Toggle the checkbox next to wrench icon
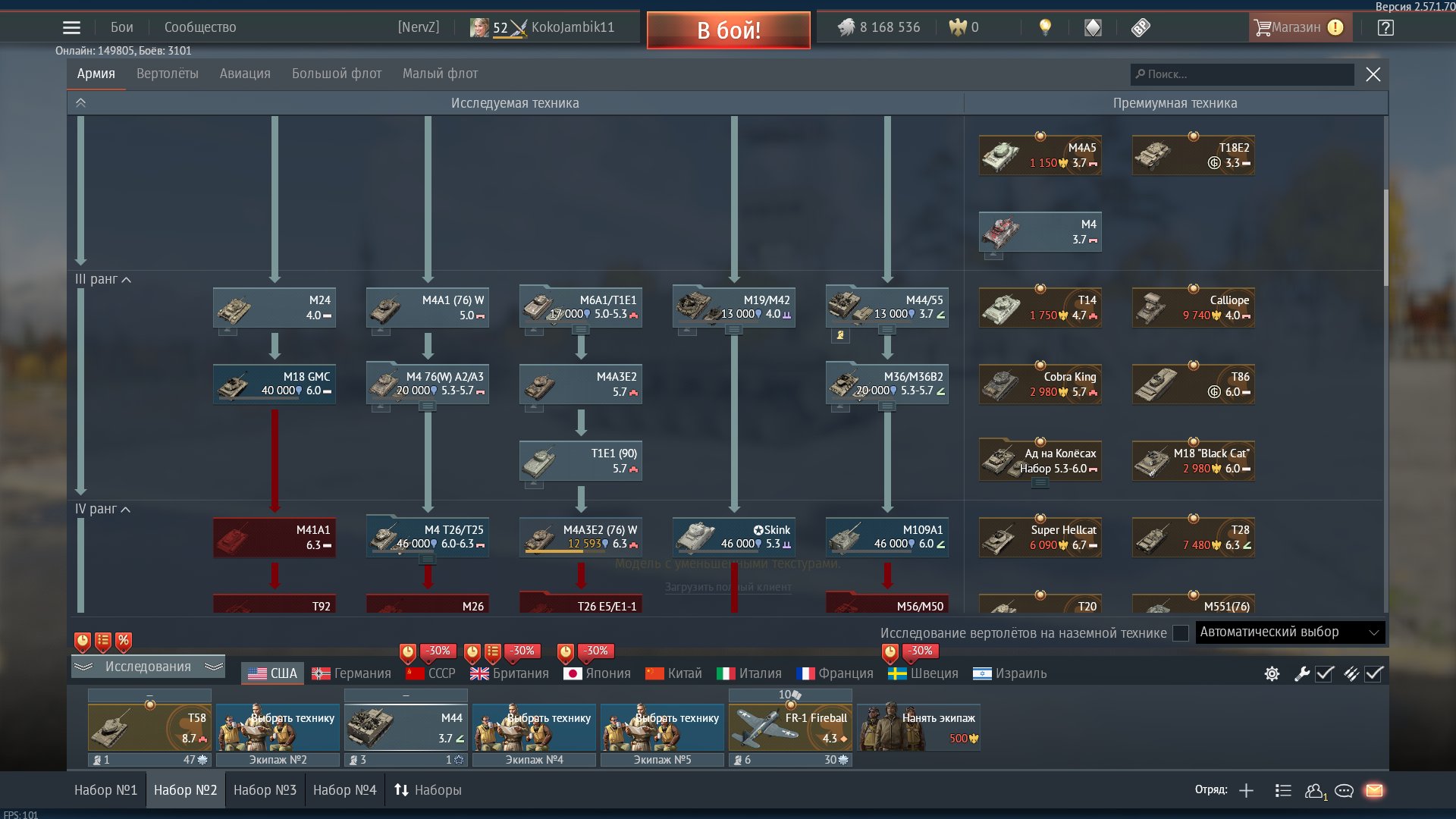 pyautogui.click(x=1324, y=673)
